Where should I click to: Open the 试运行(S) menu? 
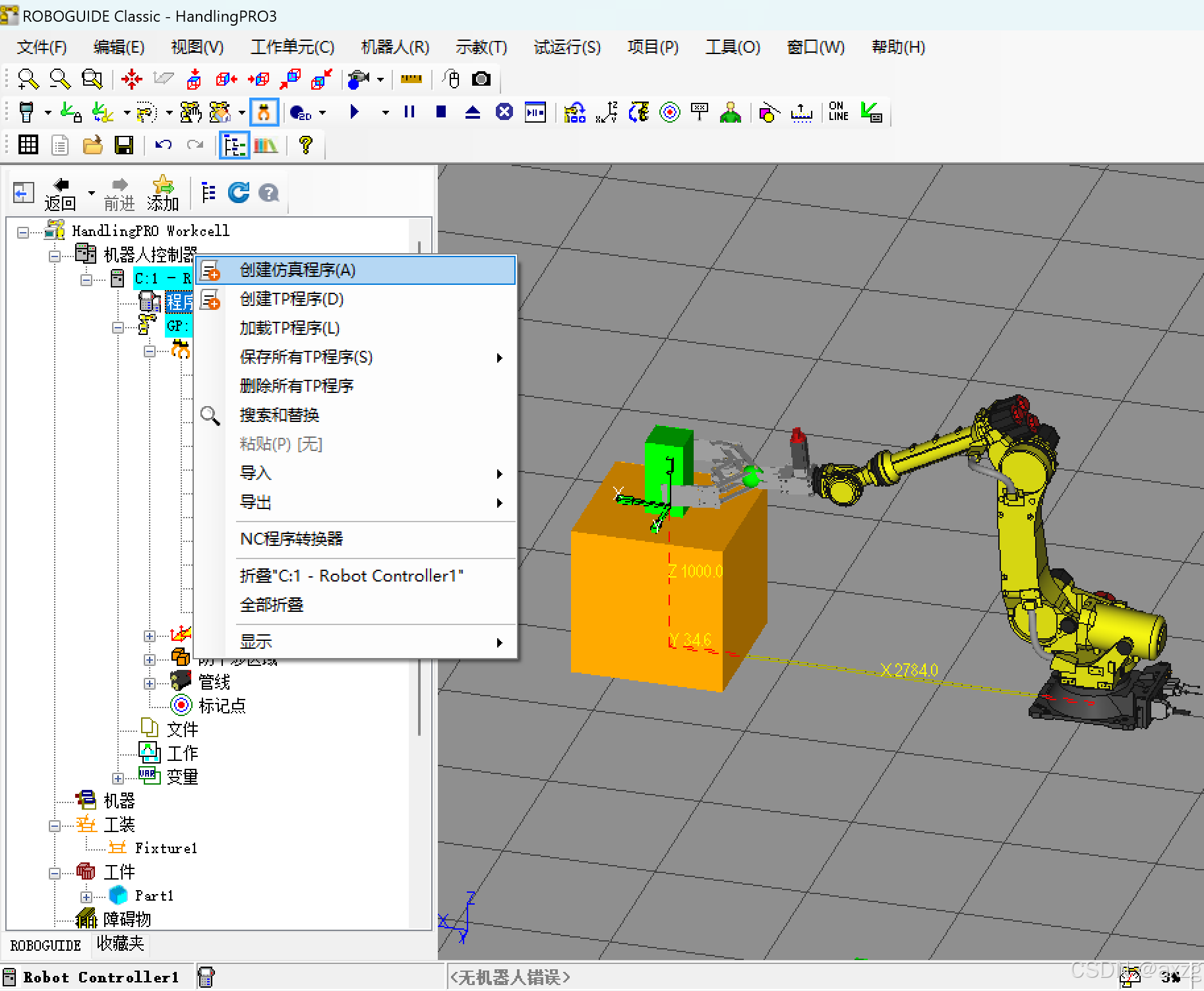567,47
